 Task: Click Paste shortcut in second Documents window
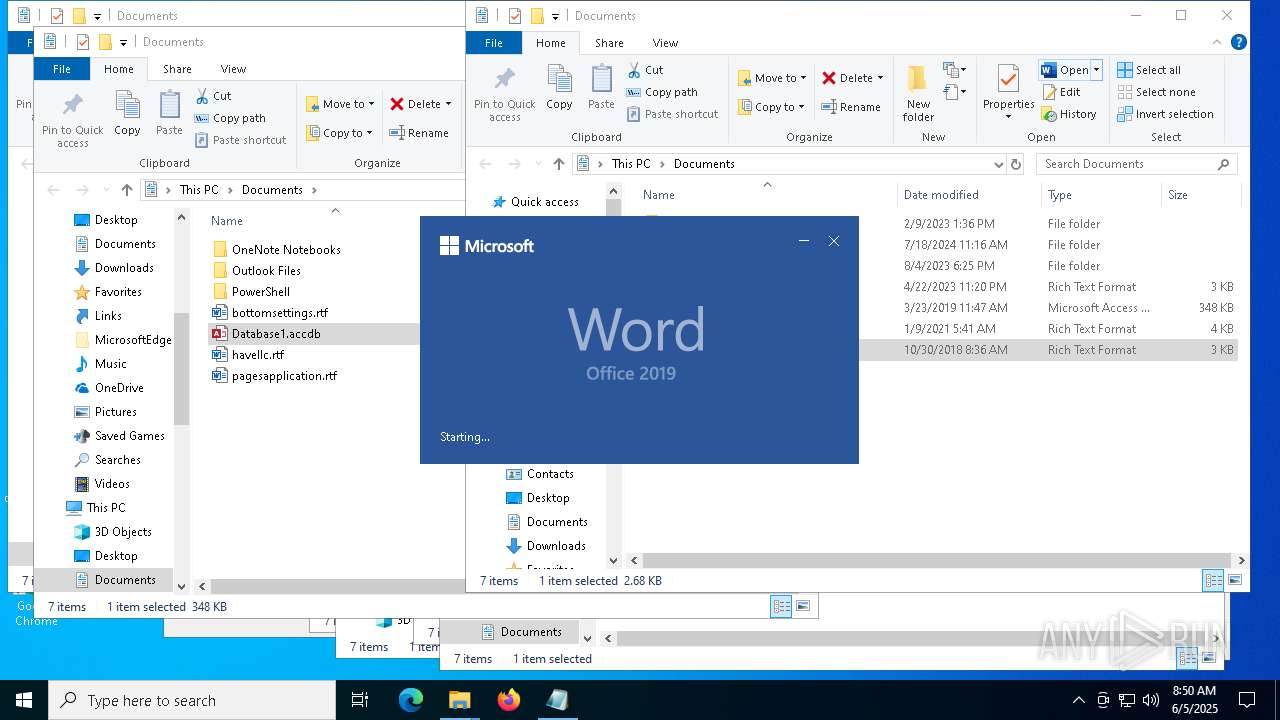tap(240, 140)
